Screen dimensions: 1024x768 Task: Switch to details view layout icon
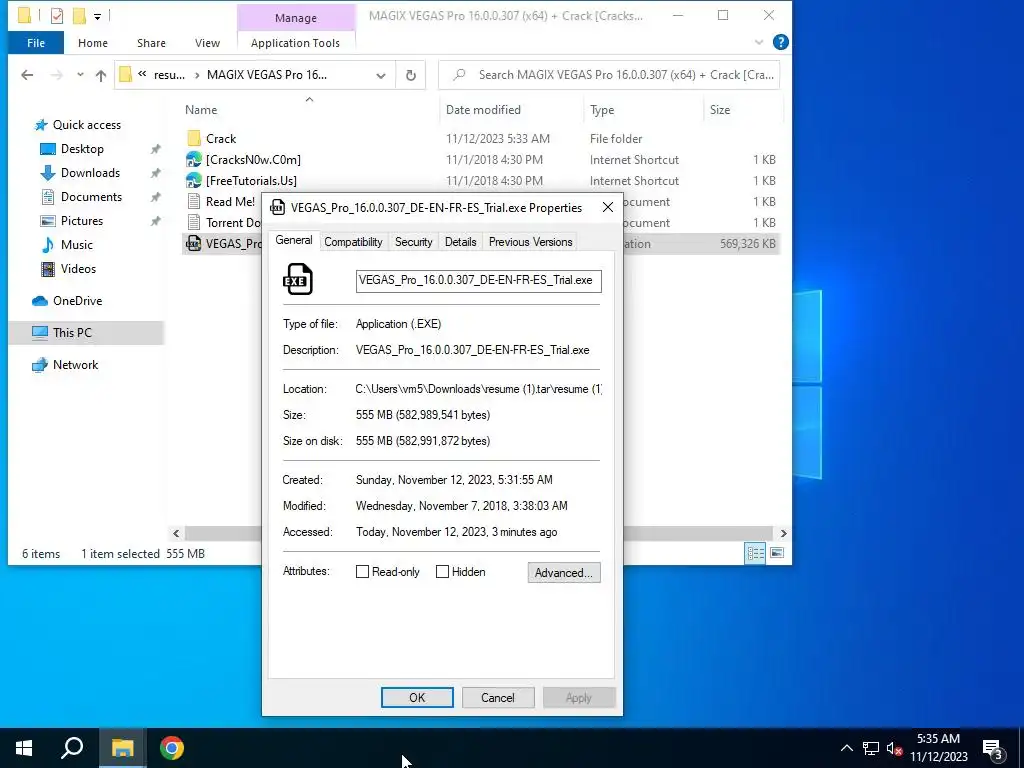point(756,553)
